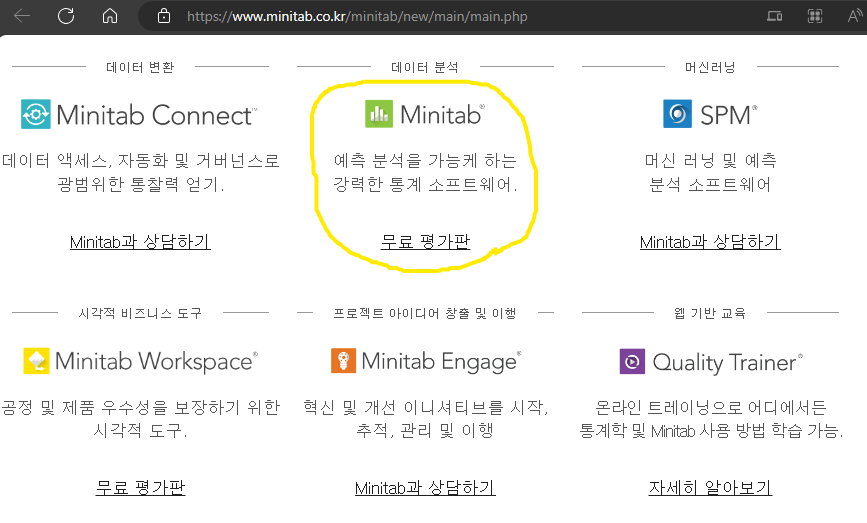
Task: Open Minitab과 상담하기 link under Minitab Engage
Action: 425,488
